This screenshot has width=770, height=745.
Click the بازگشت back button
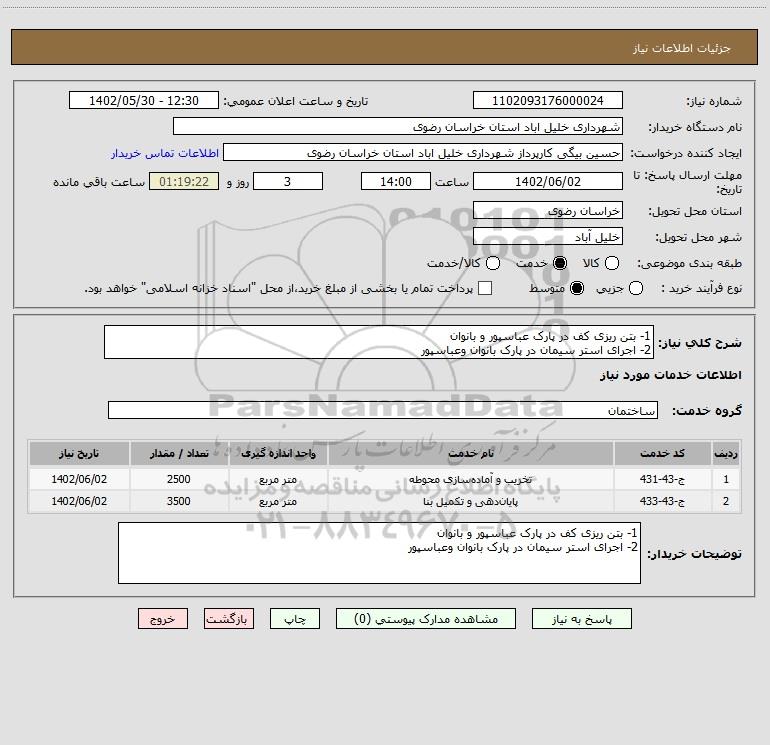click(229, 619)
